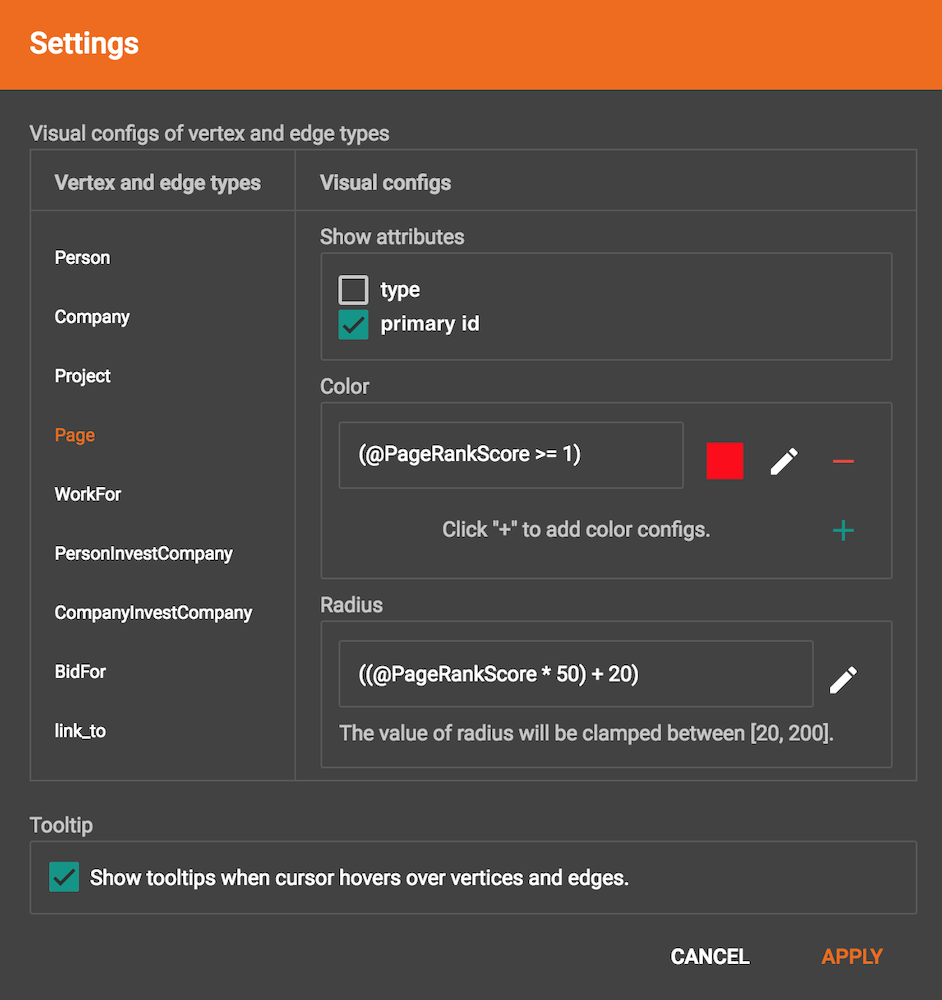This screenshot has width=942, height=1000.
Task: Select the Company vertex type
Action: point(92,317)
